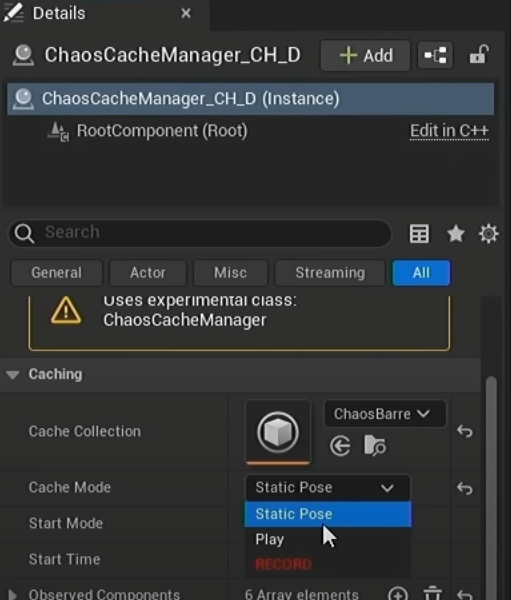
Task: Click the experimental class warning icon
Action: click(66, 311)
